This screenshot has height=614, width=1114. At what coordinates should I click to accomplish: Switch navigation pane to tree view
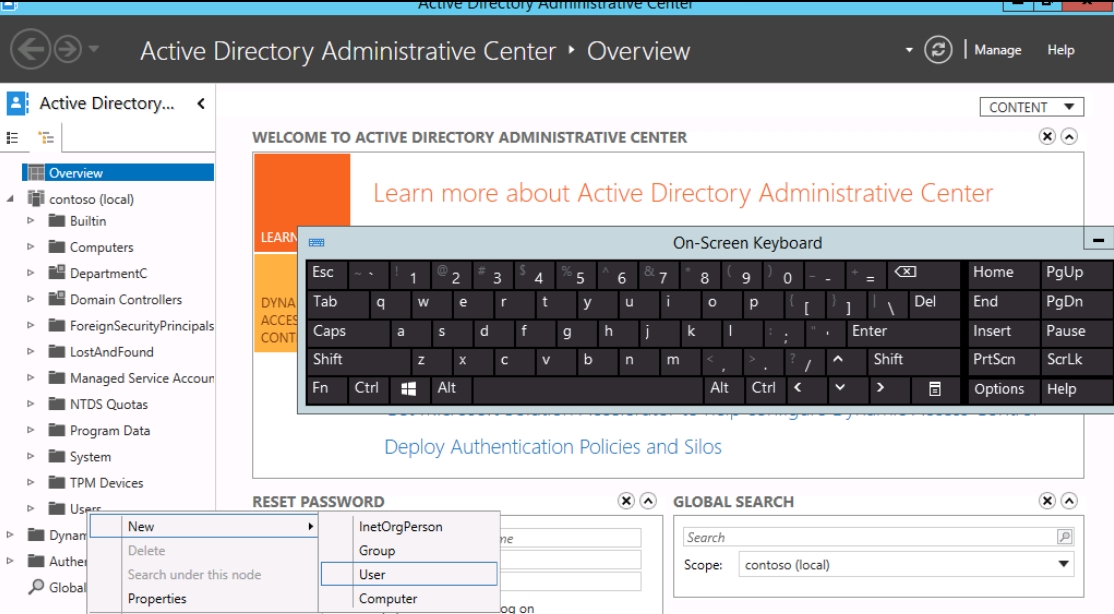46,138
